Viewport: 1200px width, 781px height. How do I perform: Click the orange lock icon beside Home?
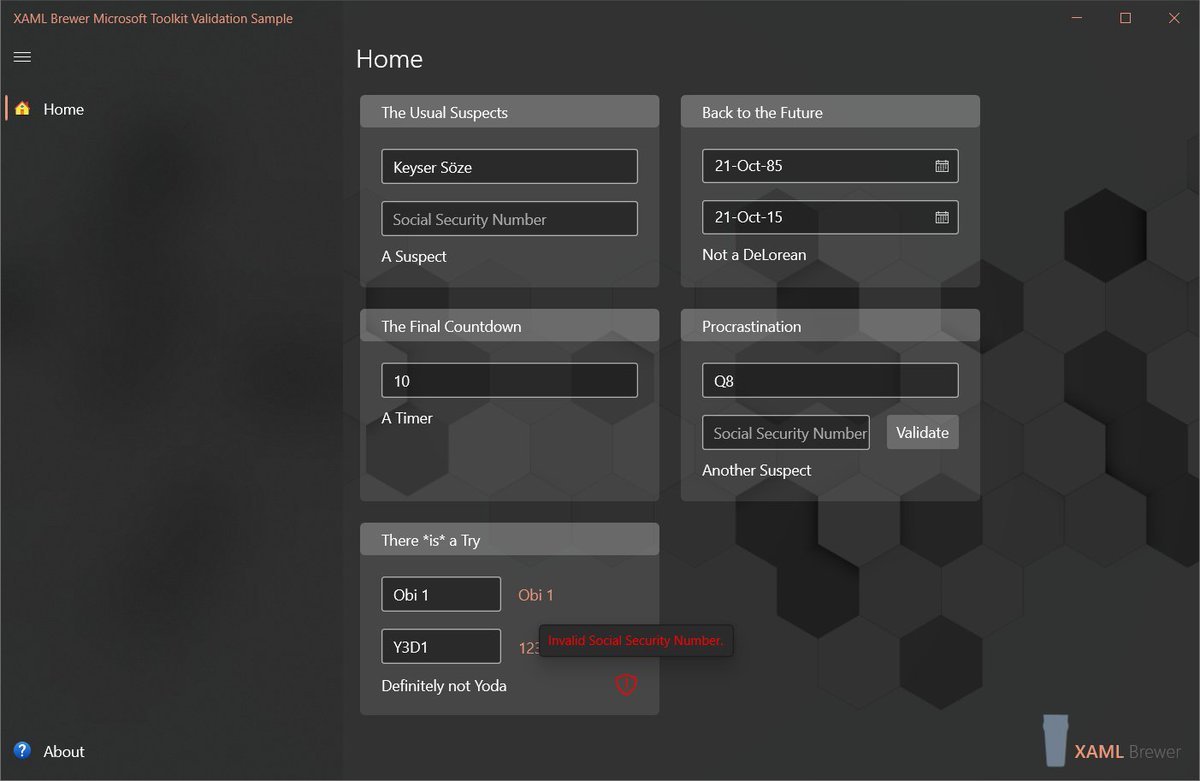pos(20,109)
